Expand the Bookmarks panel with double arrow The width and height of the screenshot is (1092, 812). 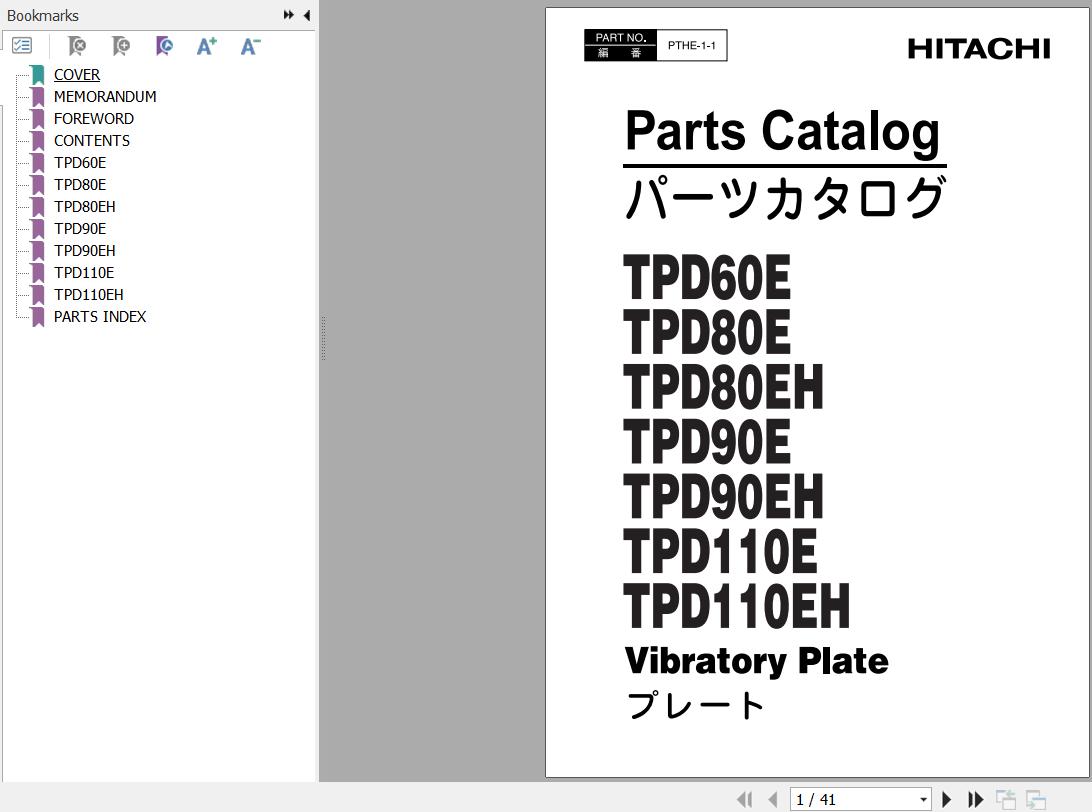click(288, 15)
